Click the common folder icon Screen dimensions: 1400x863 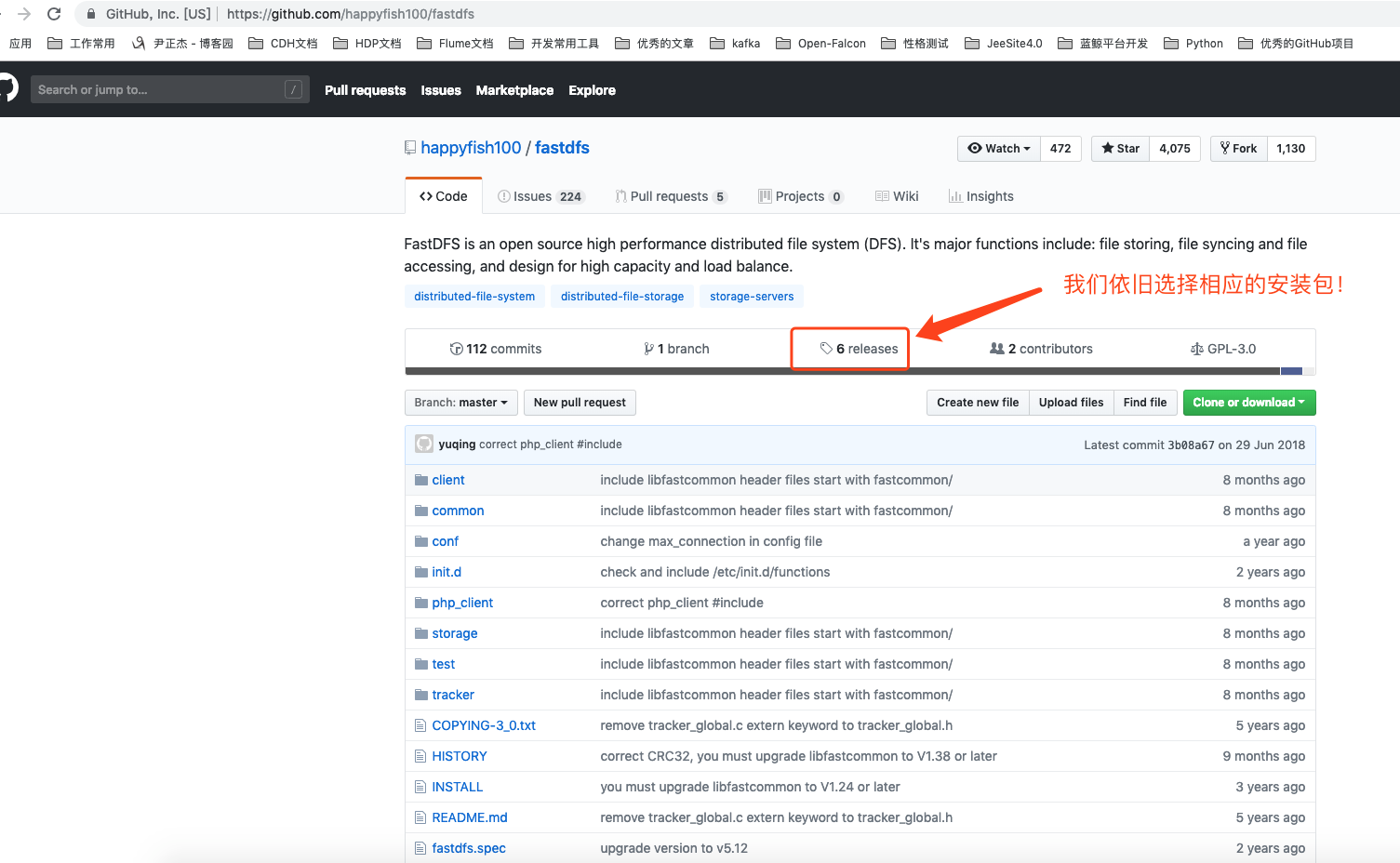pos(421,511)
